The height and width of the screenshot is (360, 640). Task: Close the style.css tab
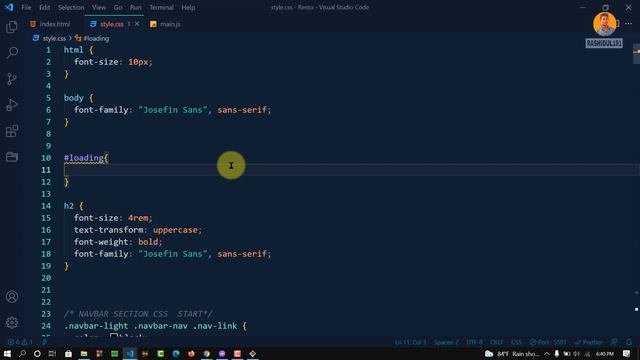pyautogui.click(x=137, y=24)
